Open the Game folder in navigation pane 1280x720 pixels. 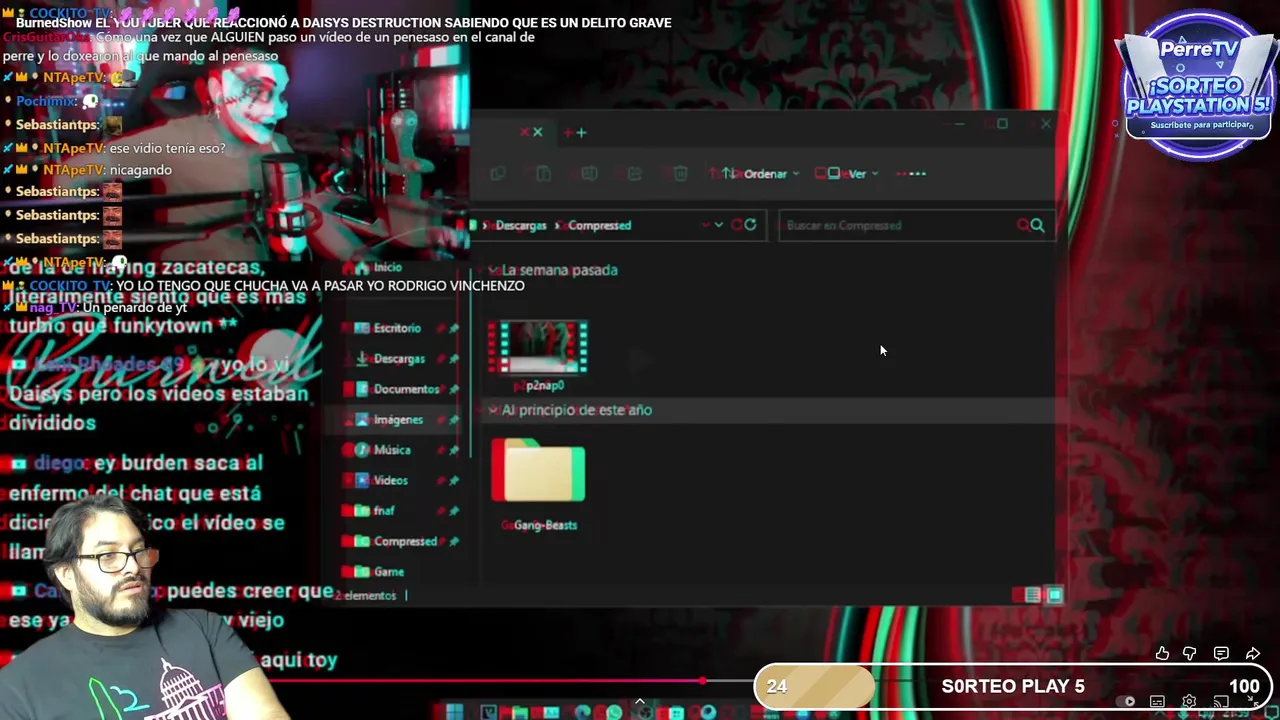click(x=380, y=572)
